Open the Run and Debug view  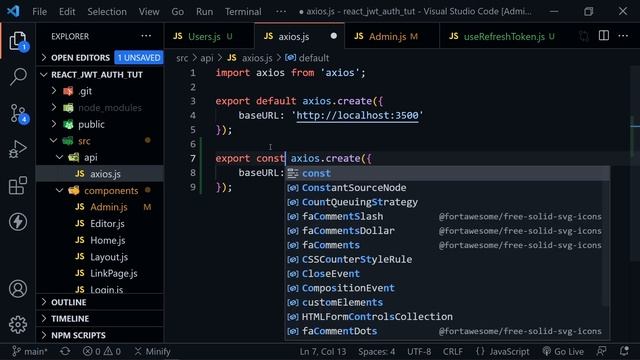click(x=18, y=149)
